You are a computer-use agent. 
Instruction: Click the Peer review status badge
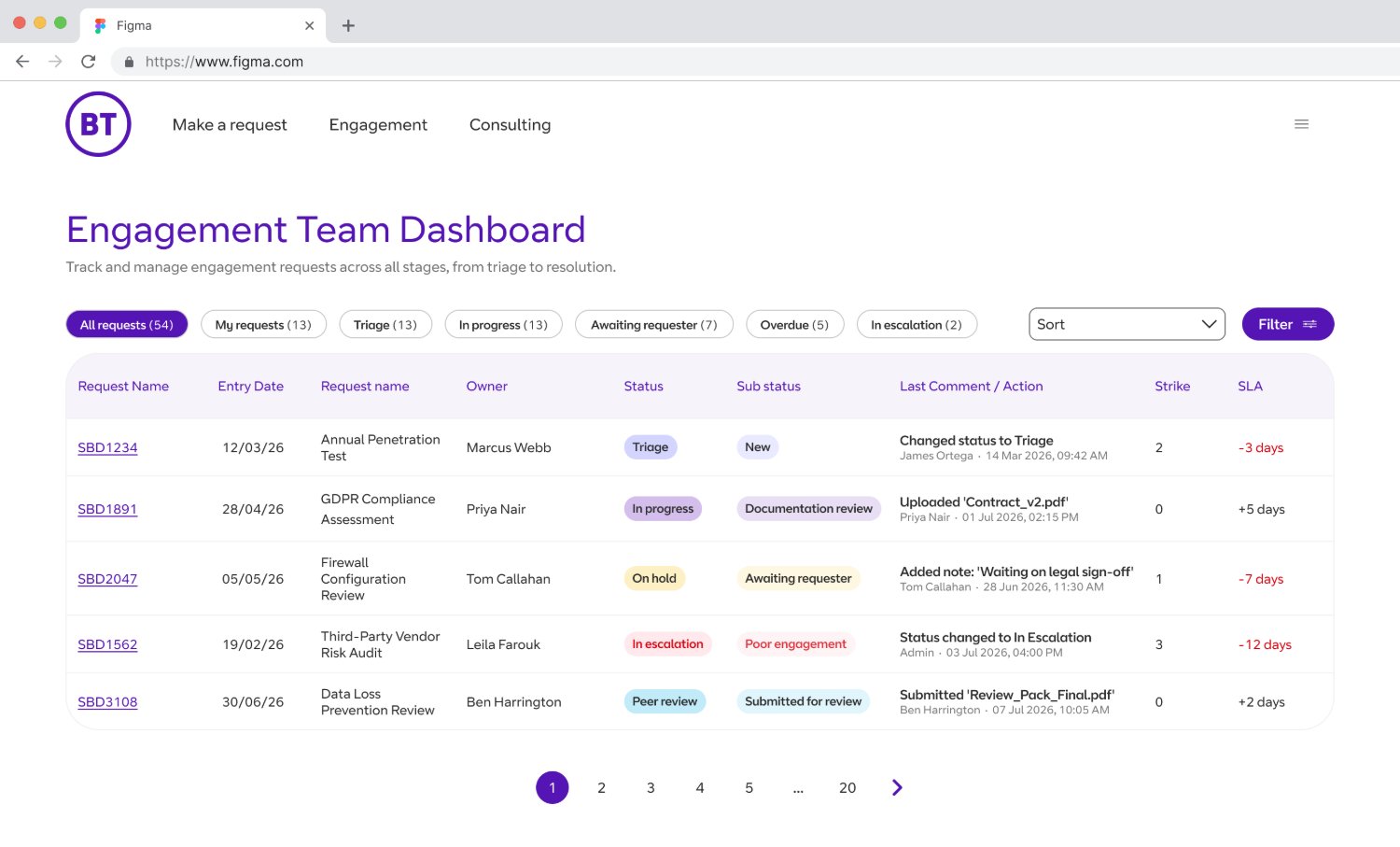(x=665, y=701)
